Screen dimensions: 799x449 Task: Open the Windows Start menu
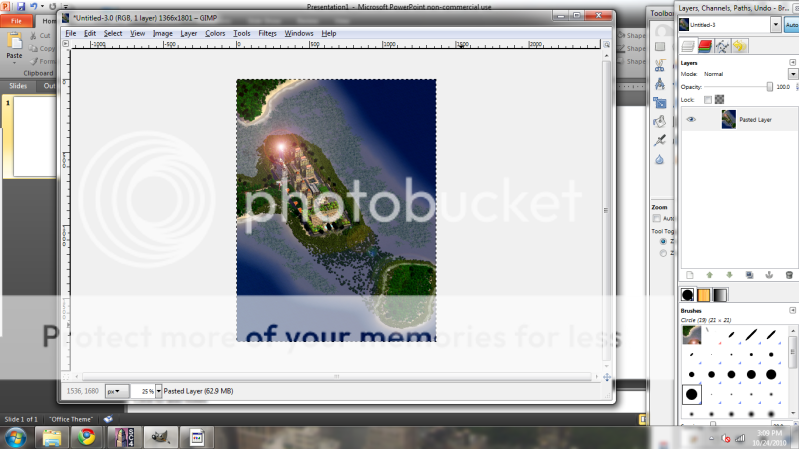click(x=15, y=437)
